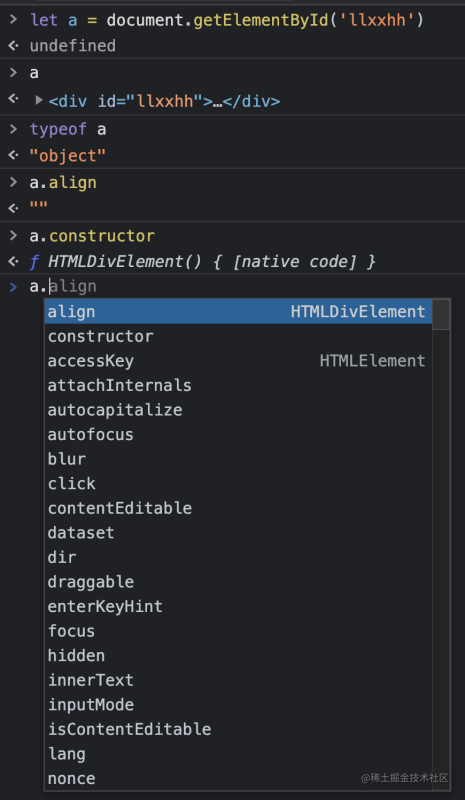Select the 'align' autocomplete suggestion
Screen dimensions: 465x800
(x=238, y=312)
